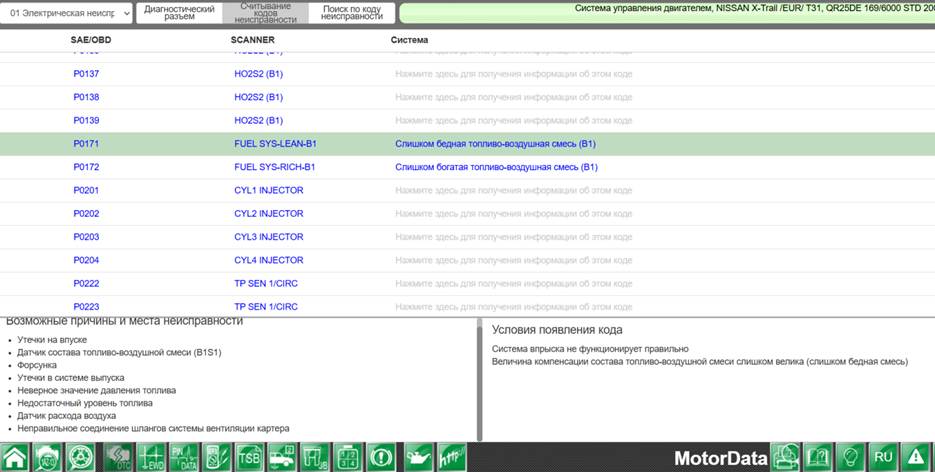This screenshot has width=935, height=472.
Task: Click the NISSAN X-Trail vehicle info bar
Action: tap(667, 13)
